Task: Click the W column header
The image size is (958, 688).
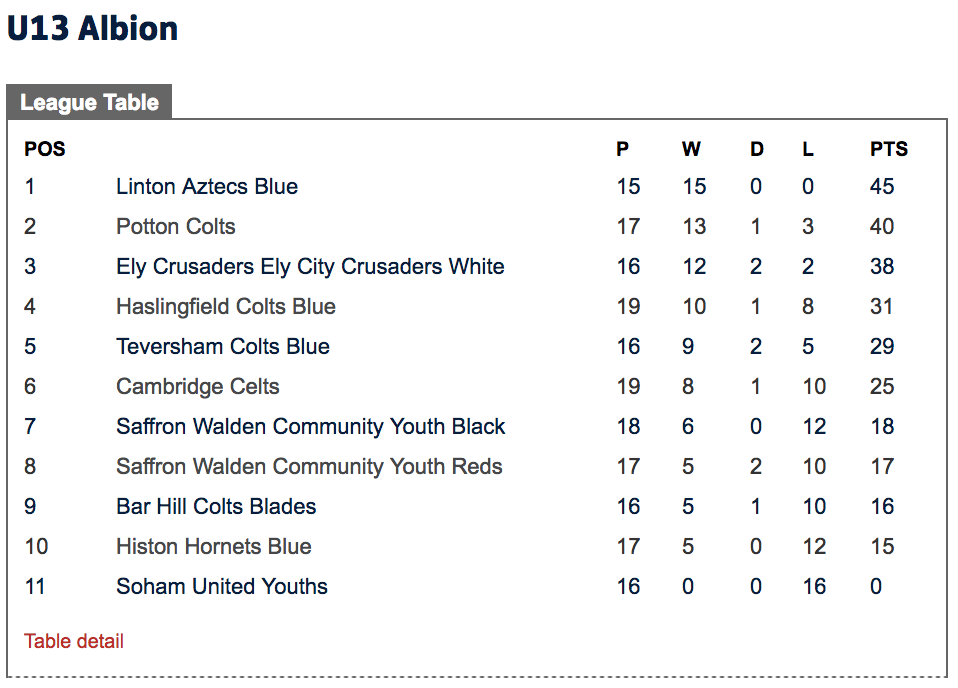Action: coord(692,149)
